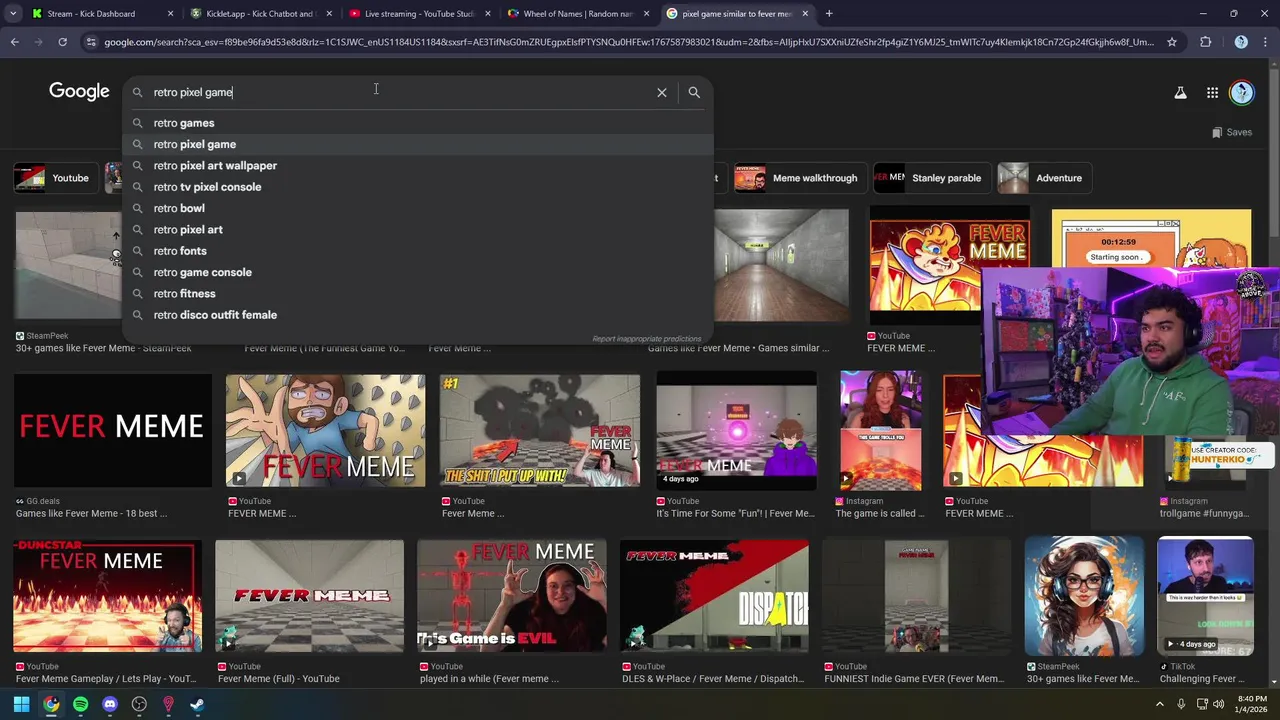This screenshot has height=720, width=1280.
Task: Open the Google account avatar on the page
Action: (1242, 93)
